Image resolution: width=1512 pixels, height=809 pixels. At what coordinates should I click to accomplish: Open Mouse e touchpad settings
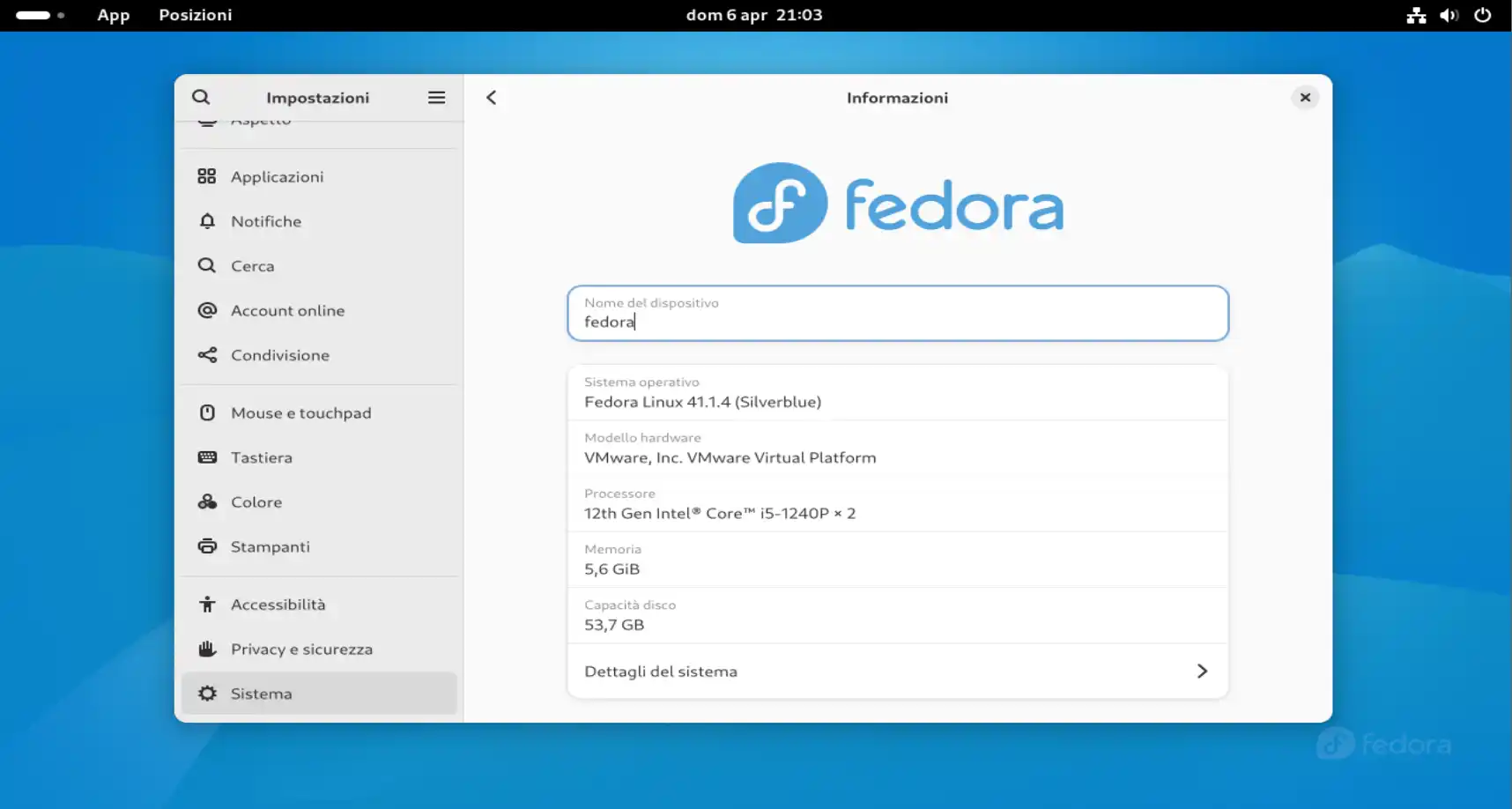319,412
